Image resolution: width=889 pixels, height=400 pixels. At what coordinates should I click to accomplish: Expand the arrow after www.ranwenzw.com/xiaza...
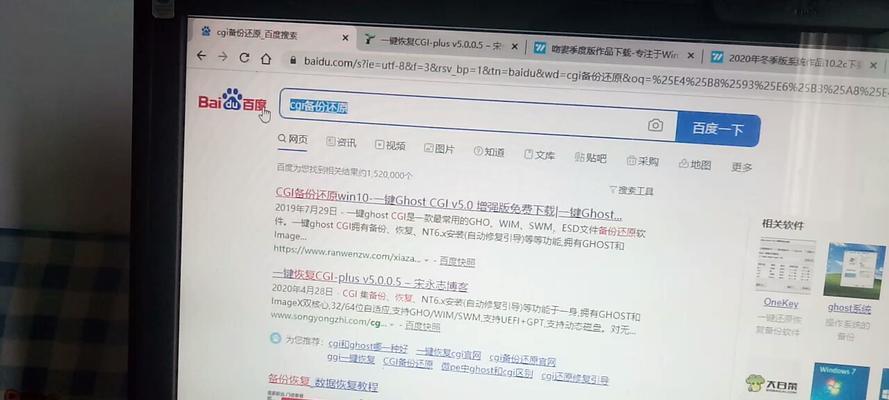point(426,259)
